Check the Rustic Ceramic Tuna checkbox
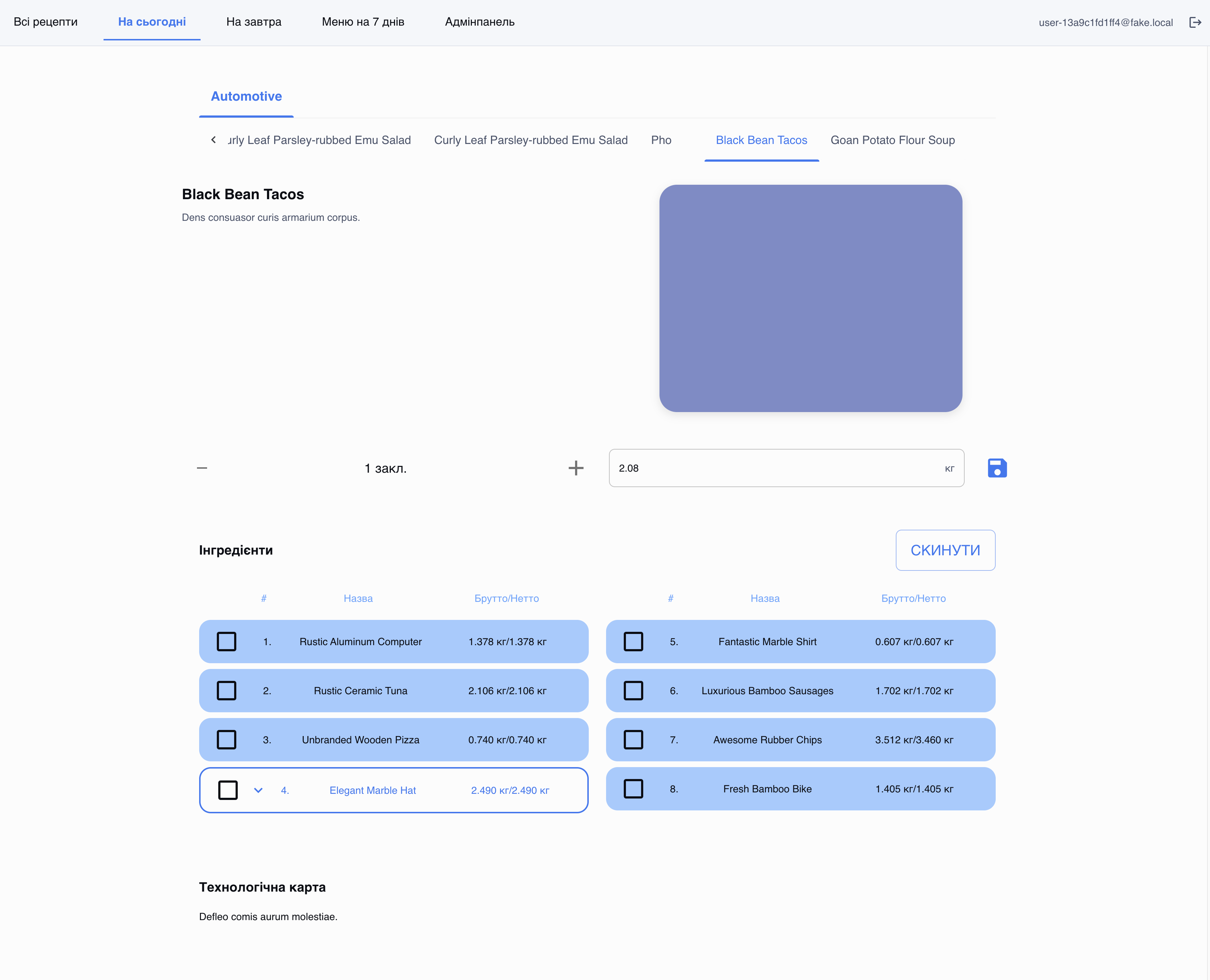1210x980 pixels. [x=226, y=690]
